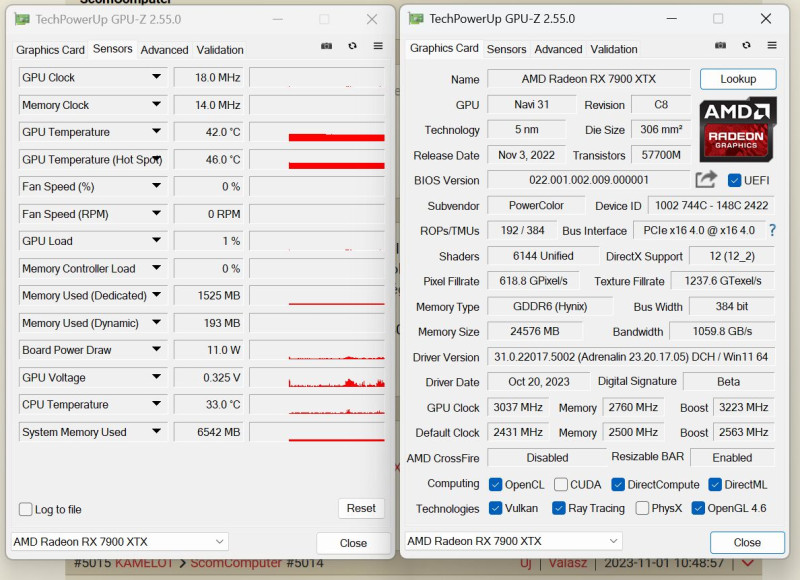800x580 pixels.
Task: Click the Lookup button
Action: pyautogui.click(x=738, y=79)
